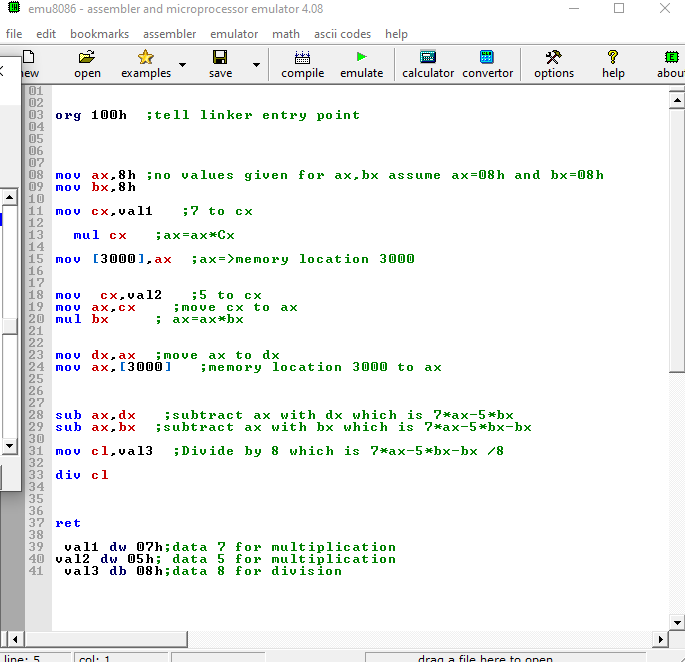This screenshot has width=685, height=662.
Task: Click the 'mov ax,[3000]' instruction
Action: (x=113, y=367)
